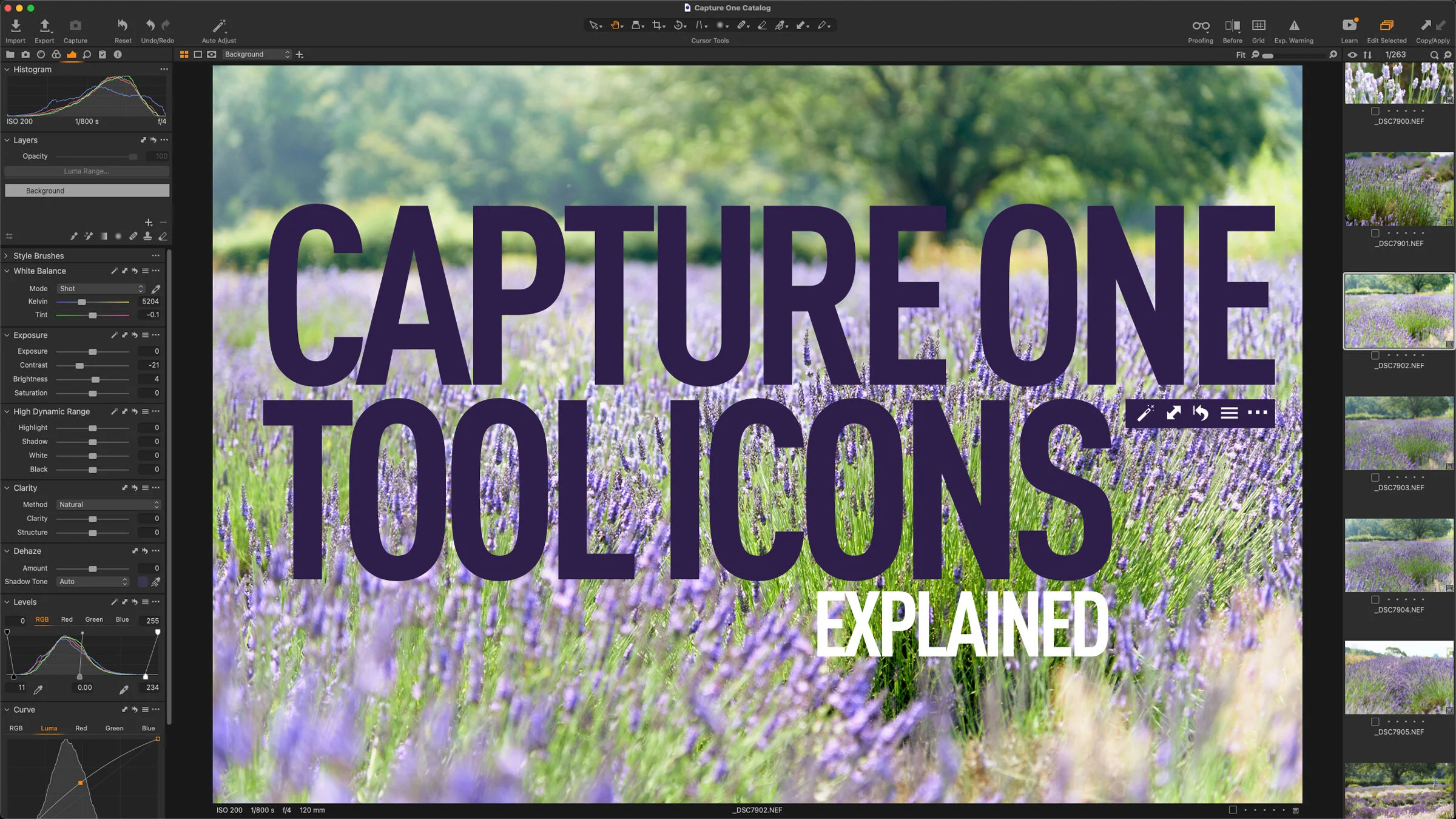
Task: Select the Pan hand cursor tool
Action: [x=616, y=25]
